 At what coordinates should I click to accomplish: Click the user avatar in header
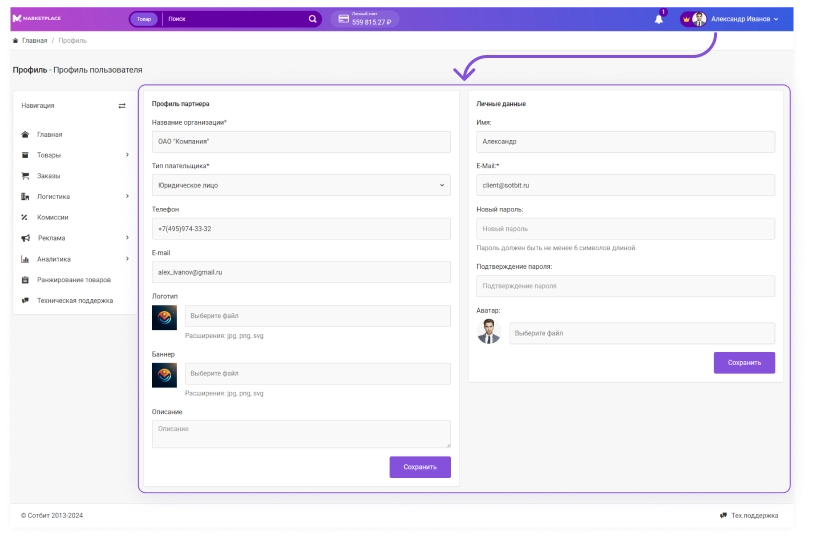tap(699, 19)
